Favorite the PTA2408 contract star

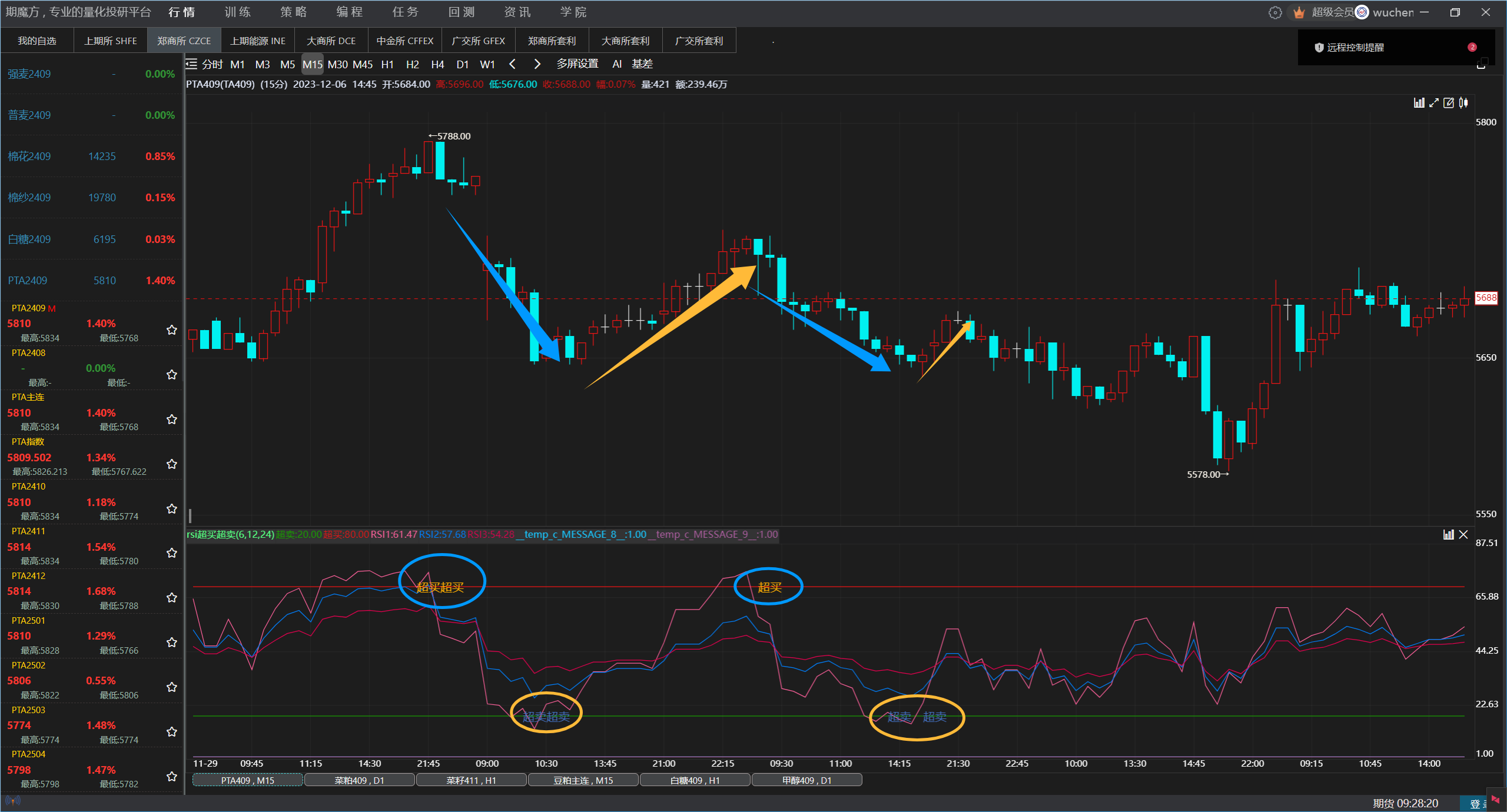tap(172, 374)
